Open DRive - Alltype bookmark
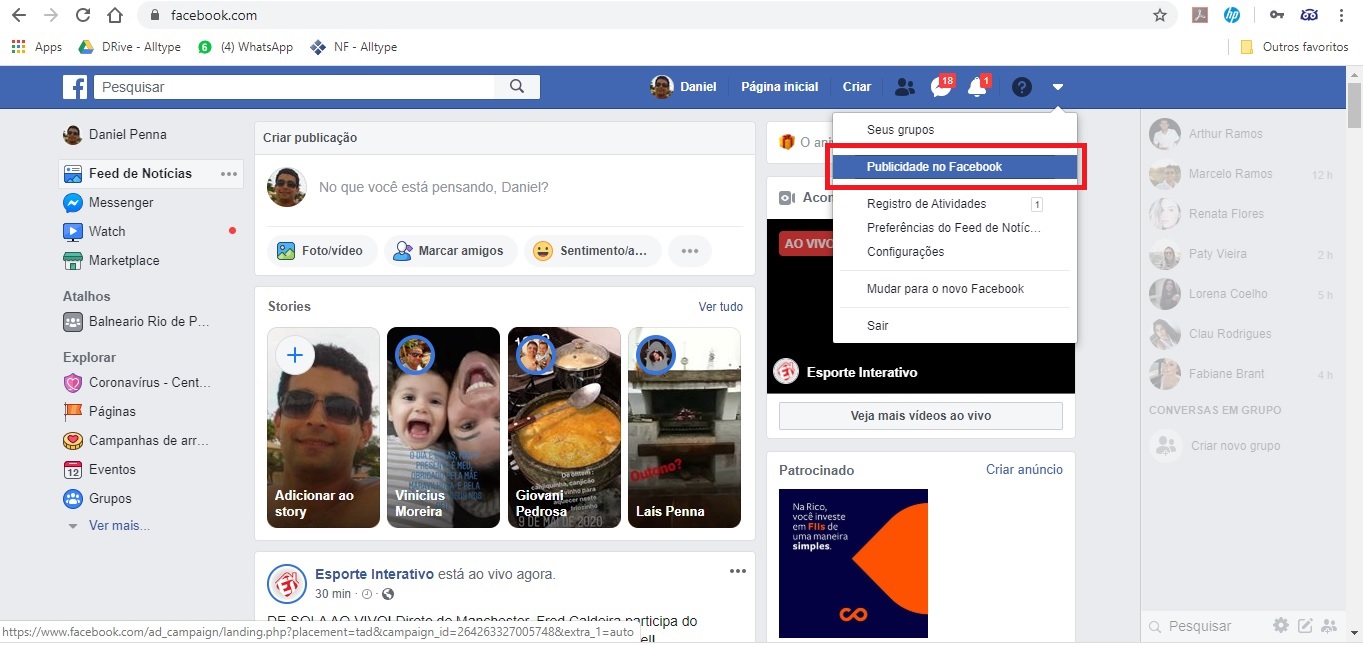1363x645 pixels. pos(128,47)
